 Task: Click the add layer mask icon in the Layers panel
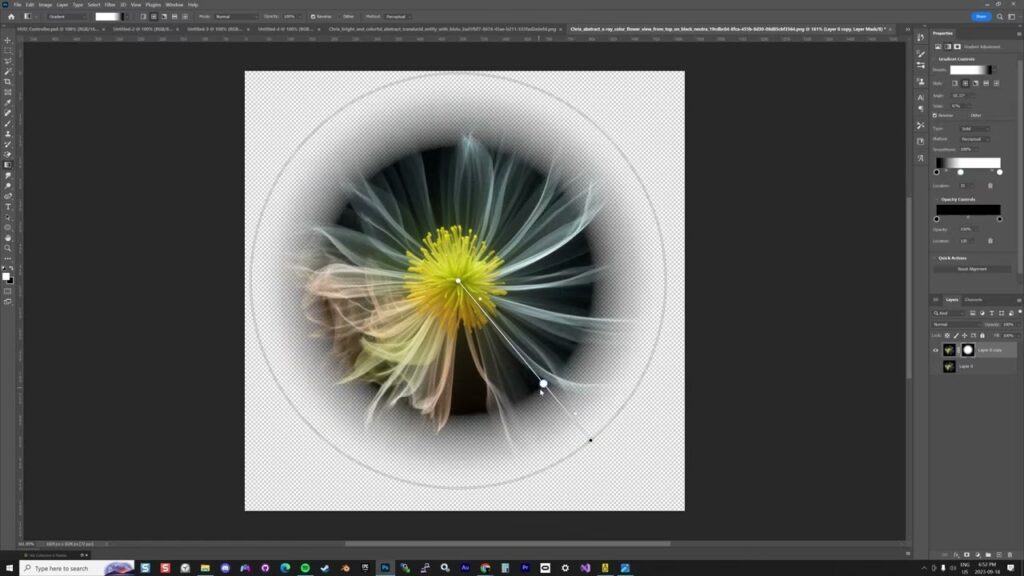pyautogui.click(x=967, y=553)
